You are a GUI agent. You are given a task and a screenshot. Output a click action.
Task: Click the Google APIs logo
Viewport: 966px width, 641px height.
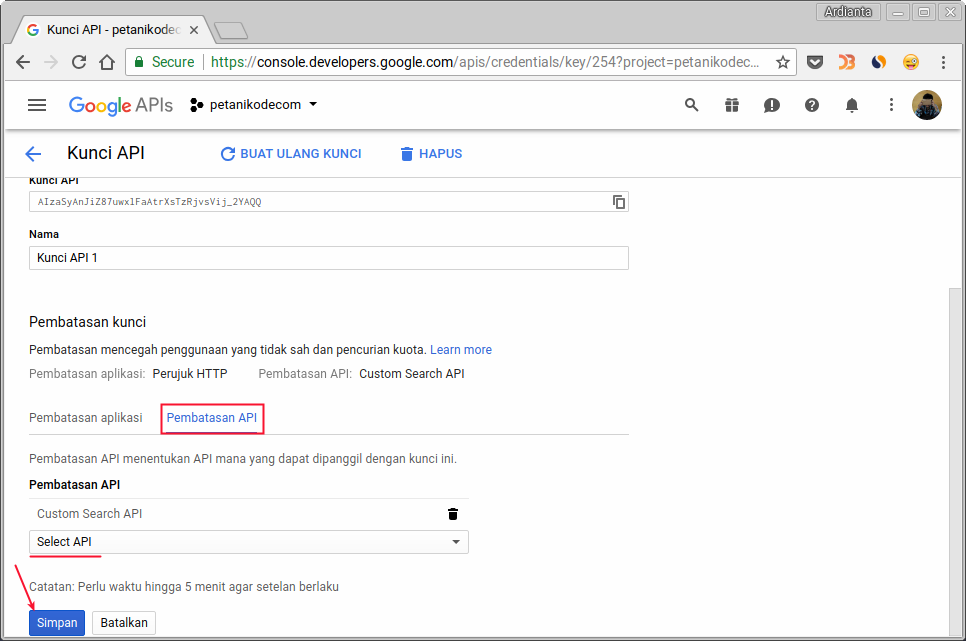tap(120, 104)
